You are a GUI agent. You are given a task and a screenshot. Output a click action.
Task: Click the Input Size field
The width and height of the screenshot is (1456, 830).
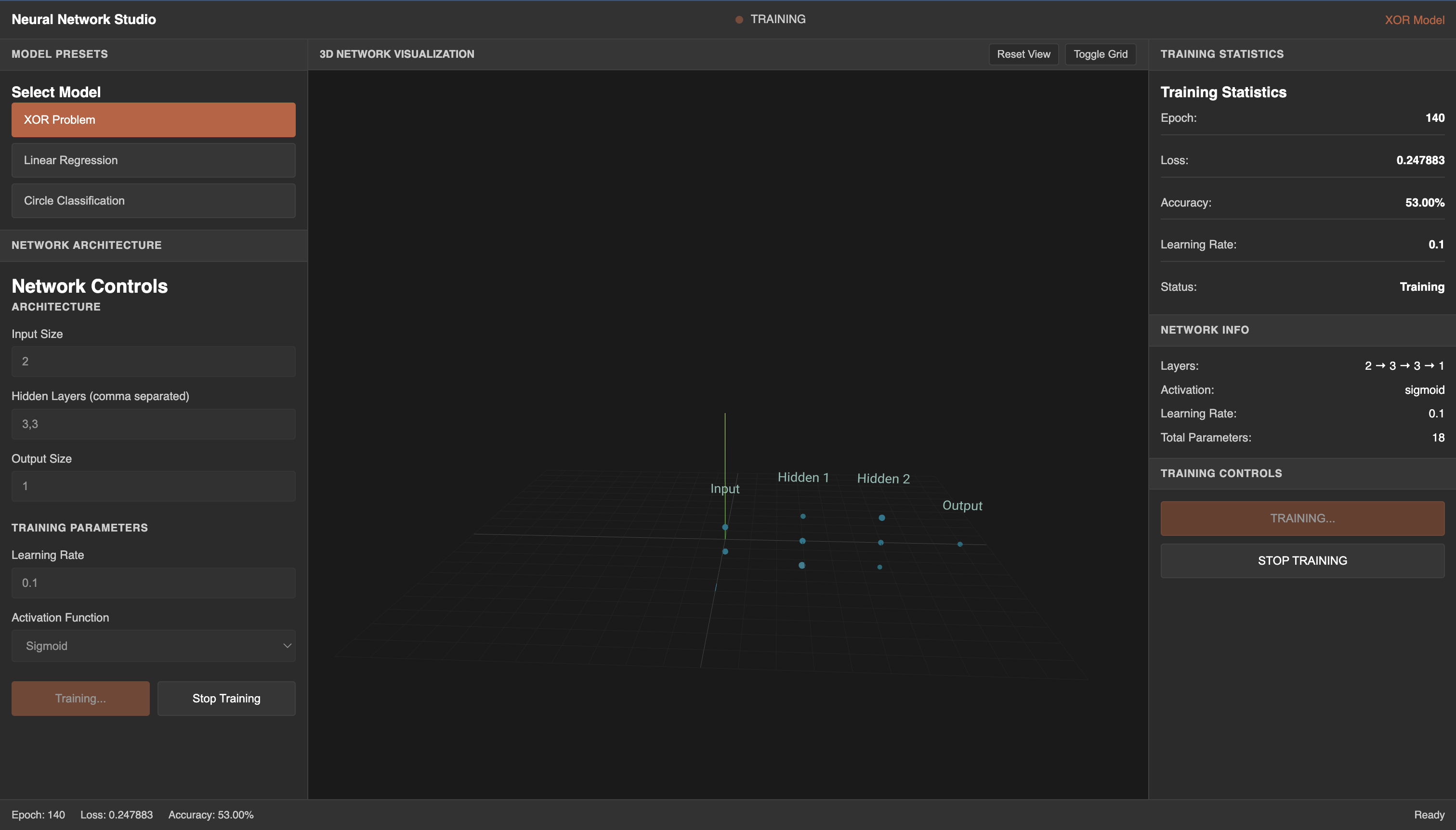(x=152, y=361)
